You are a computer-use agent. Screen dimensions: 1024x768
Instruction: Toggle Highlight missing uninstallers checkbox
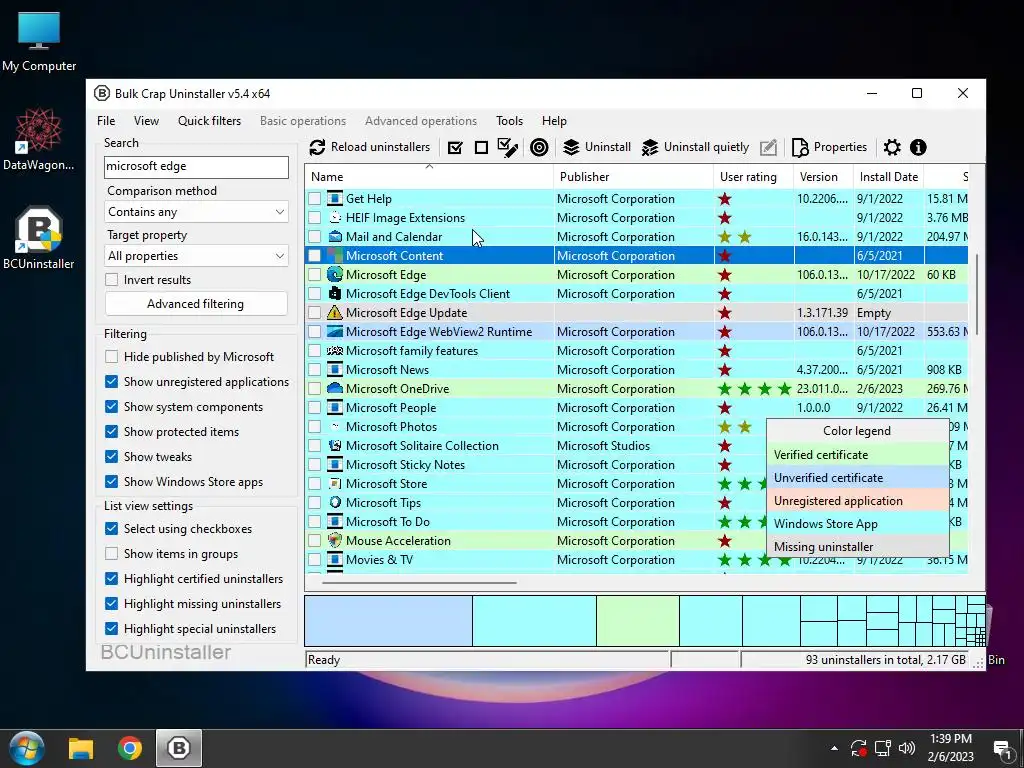click(x=112, y=604)
